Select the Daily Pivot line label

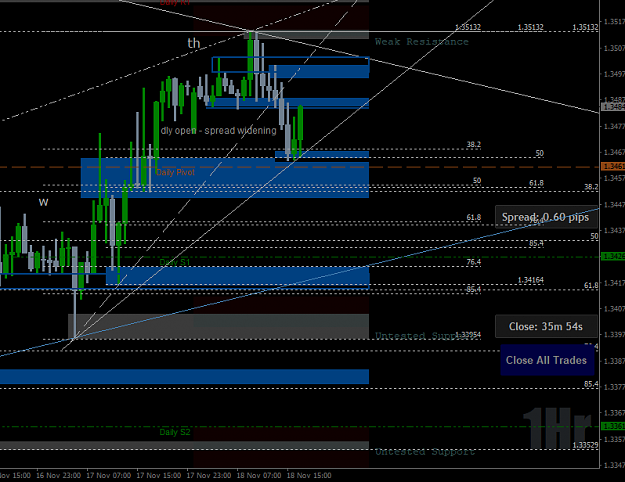coord(175,172)
